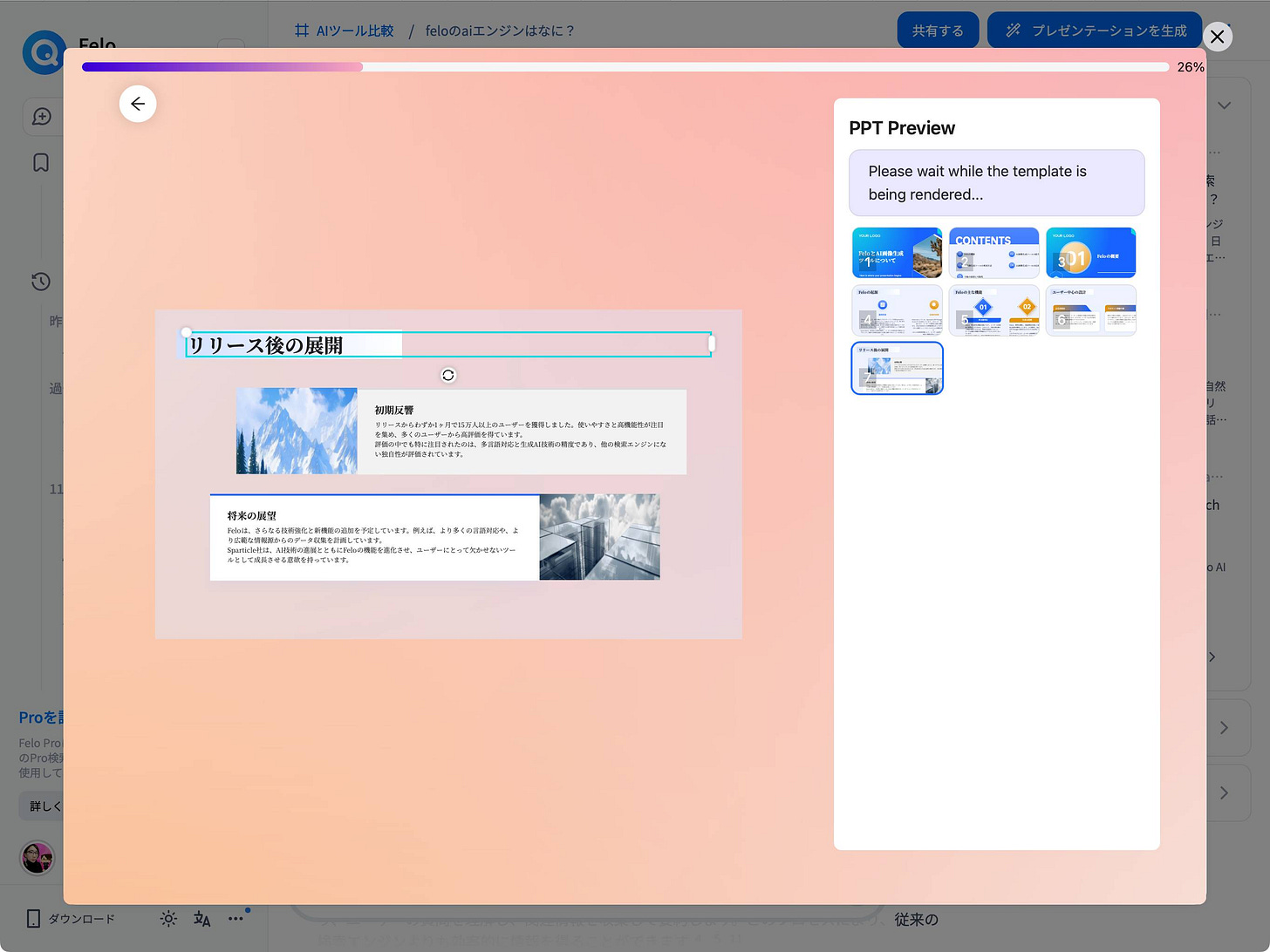Click the 詳しく button in Pro promo
This screenshot has height=952, width=1270.
tap(45, 806)
